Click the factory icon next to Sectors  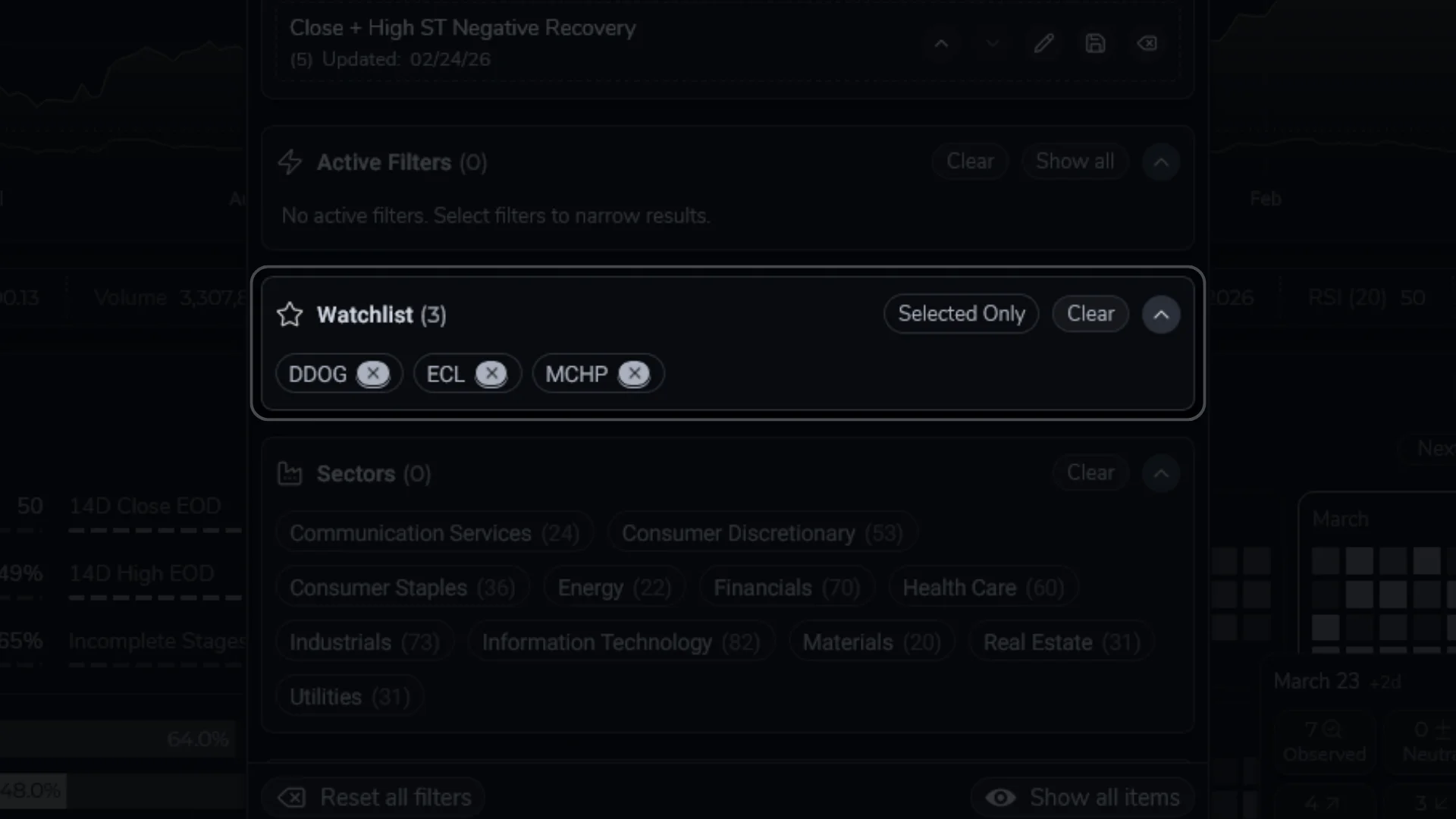(x=289, y=473)
